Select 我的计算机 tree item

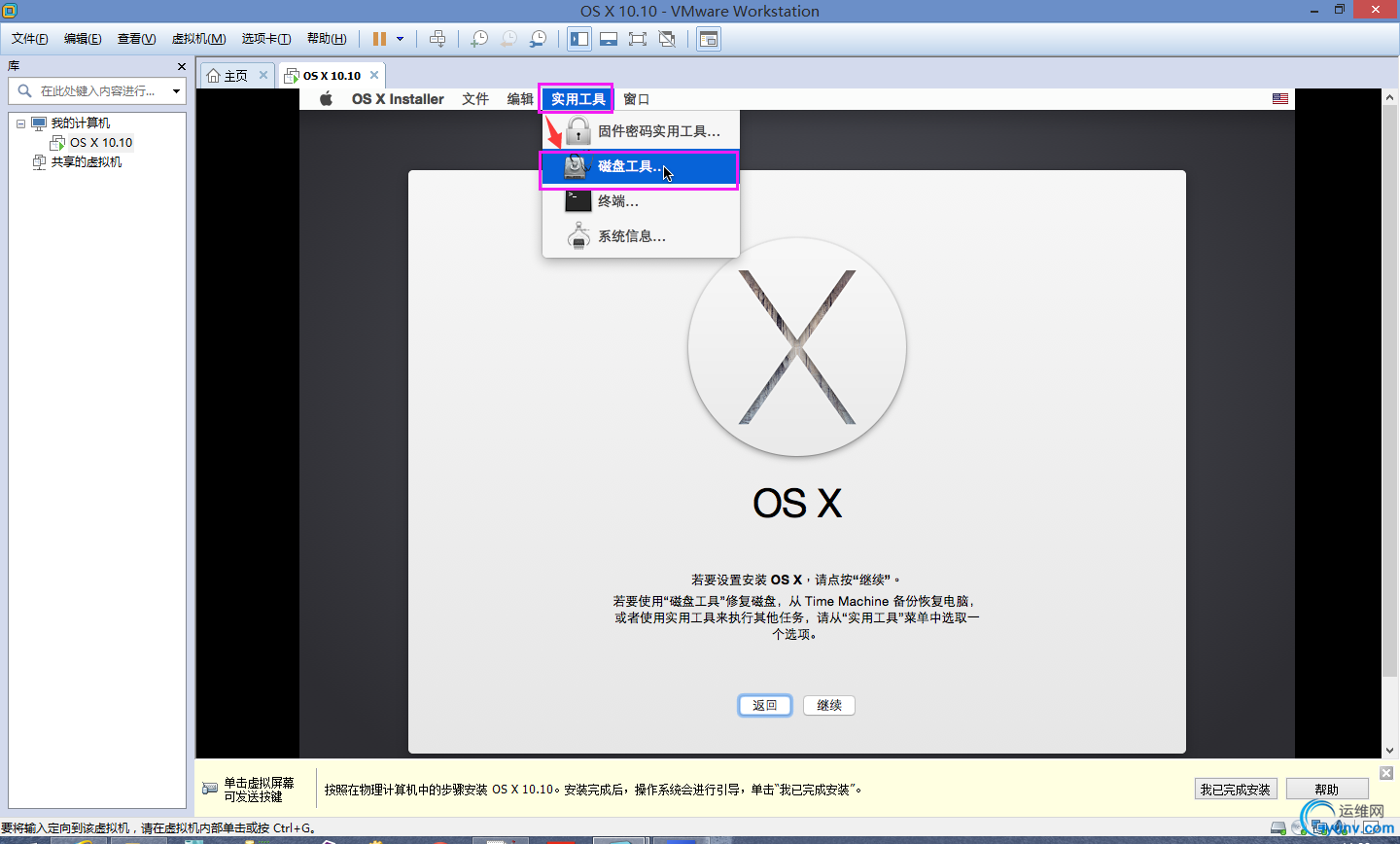71,123
